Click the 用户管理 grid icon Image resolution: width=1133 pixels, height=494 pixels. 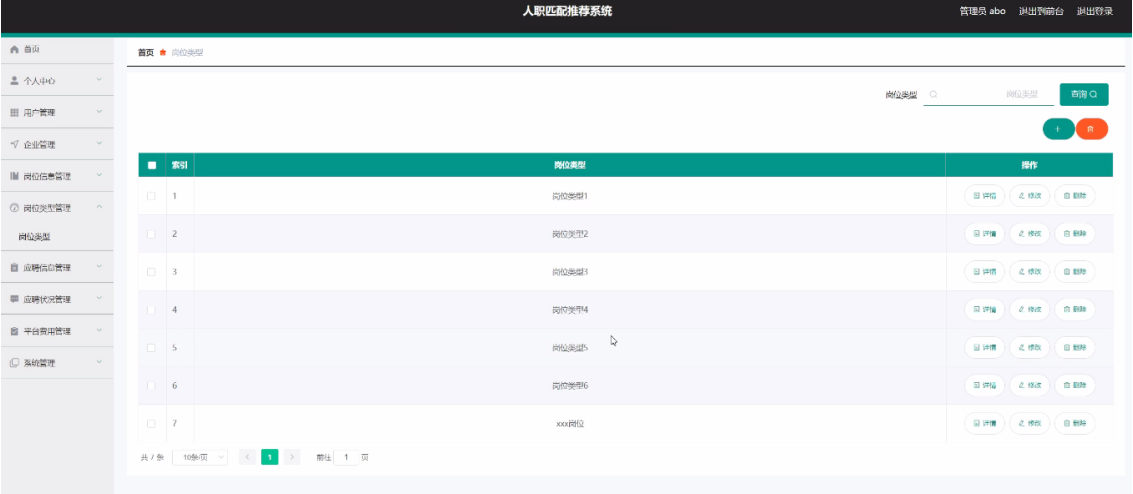(14, 113)
